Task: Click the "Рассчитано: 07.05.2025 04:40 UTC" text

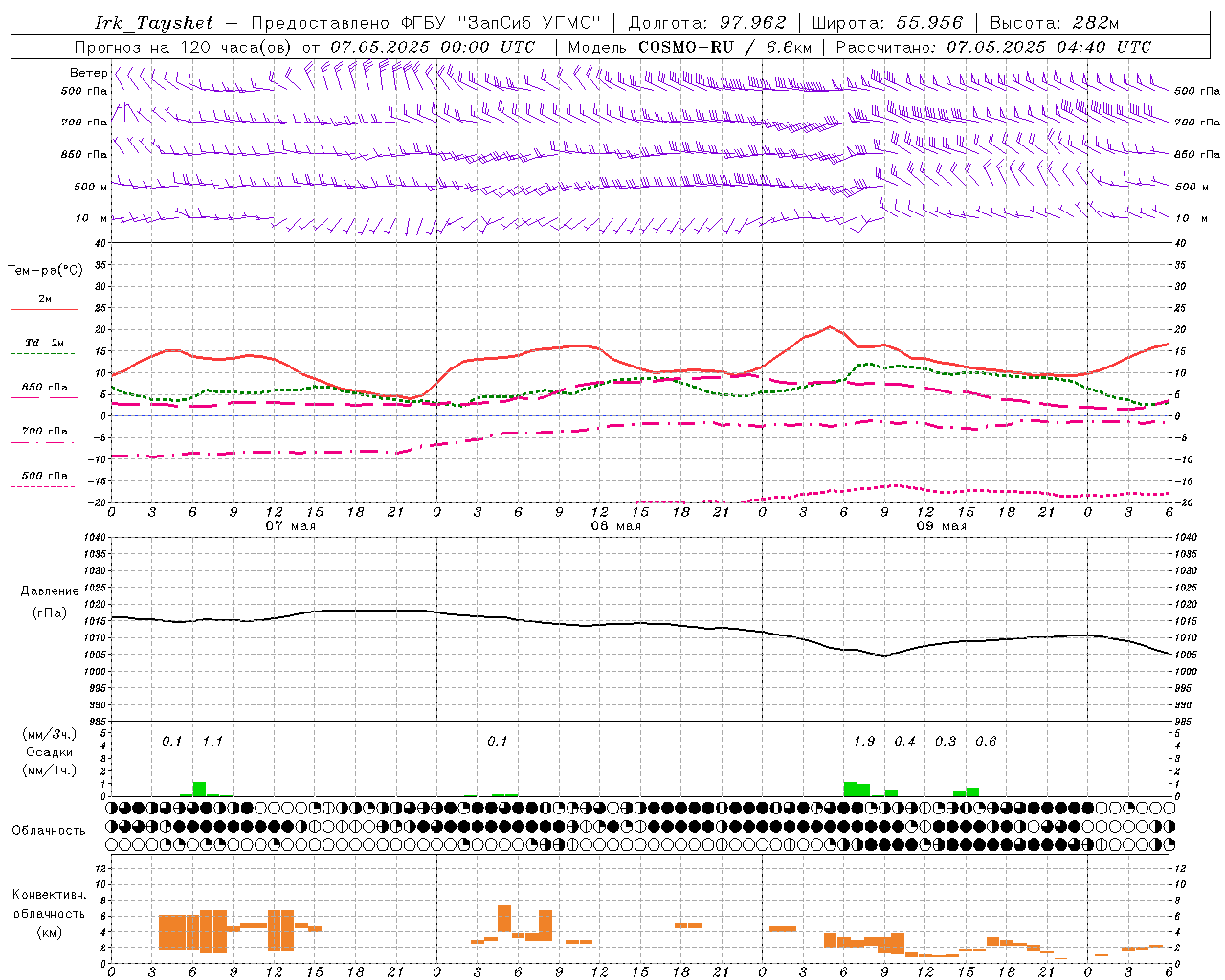Action: (x=993, y=47)
